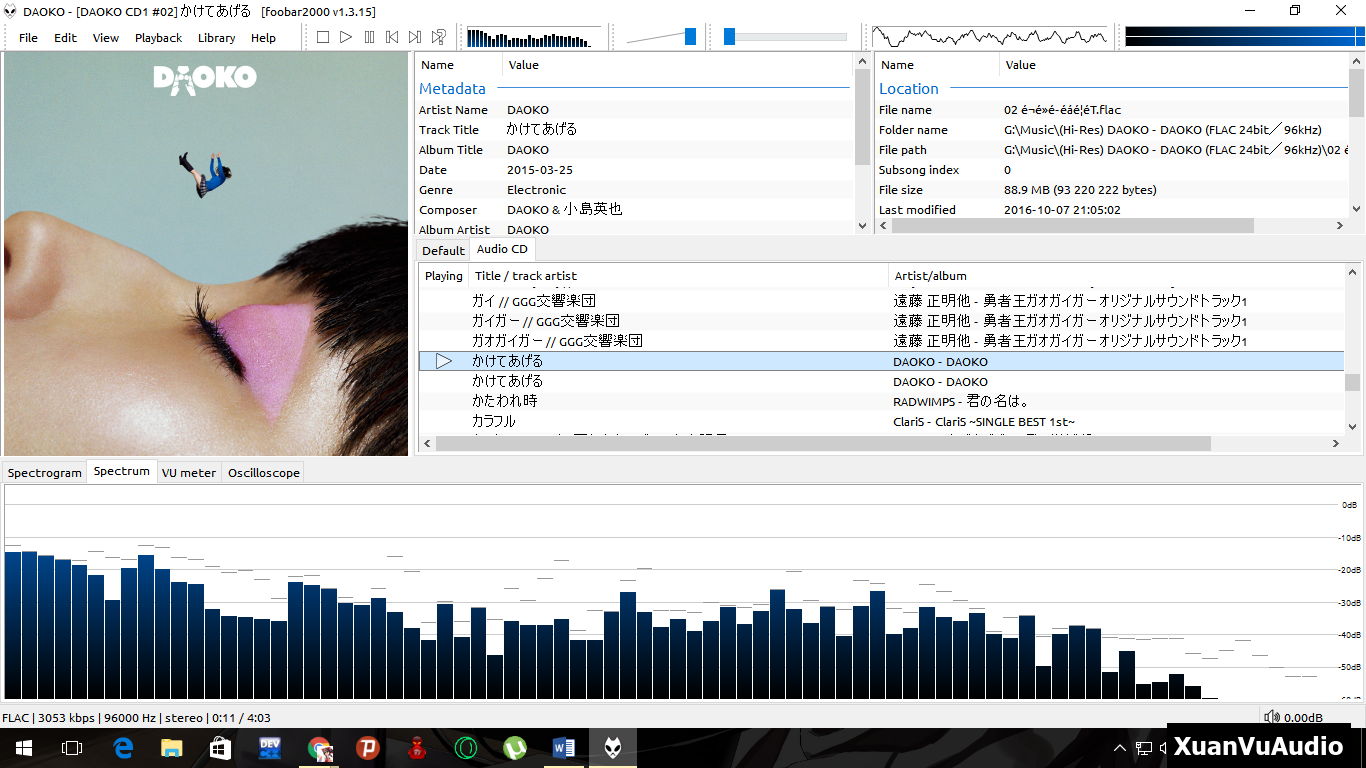Select the Audio CD playlist tab
This screenshot has width=1366, height=768.
(502, 249)
